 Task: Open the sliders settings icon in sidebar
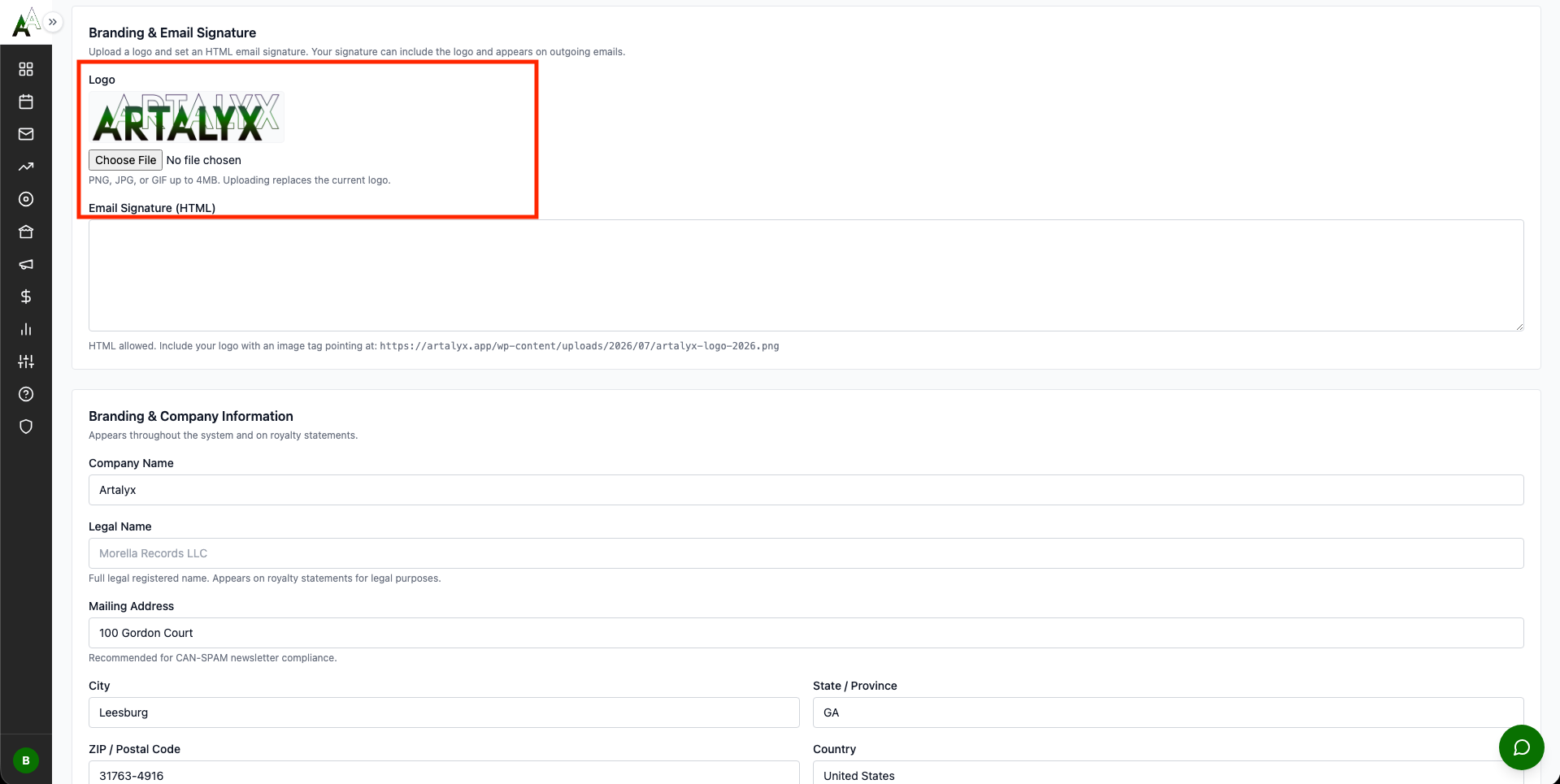tap(26, 362)
